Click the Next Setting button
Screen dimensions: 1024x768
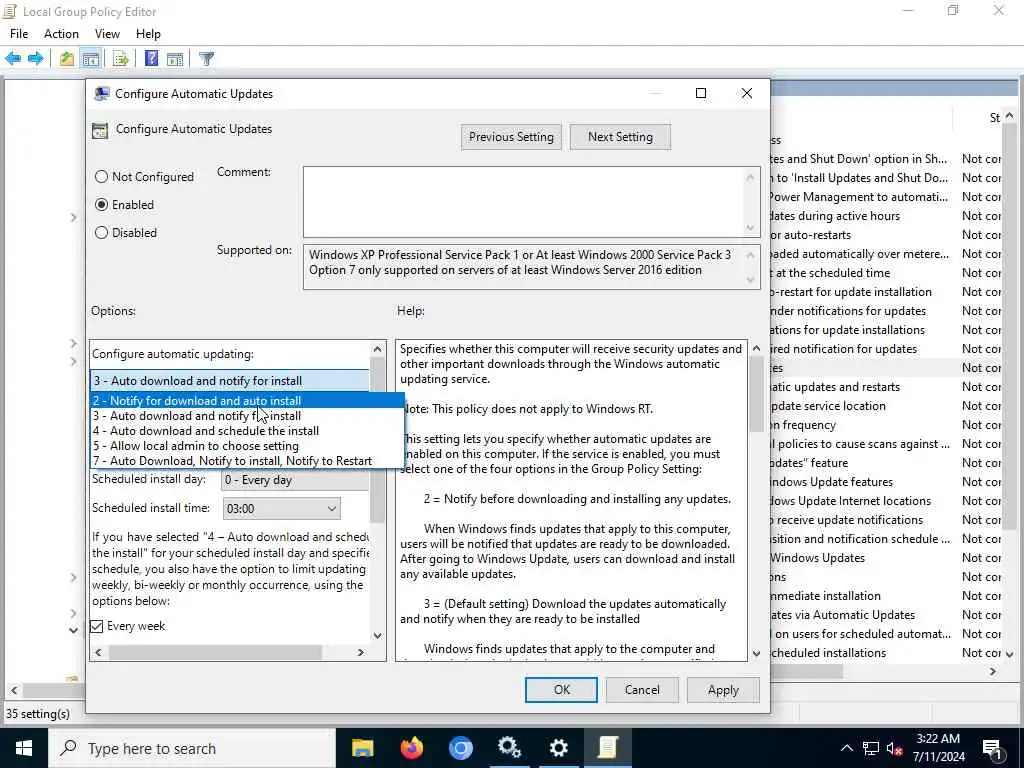pos(620,136)
